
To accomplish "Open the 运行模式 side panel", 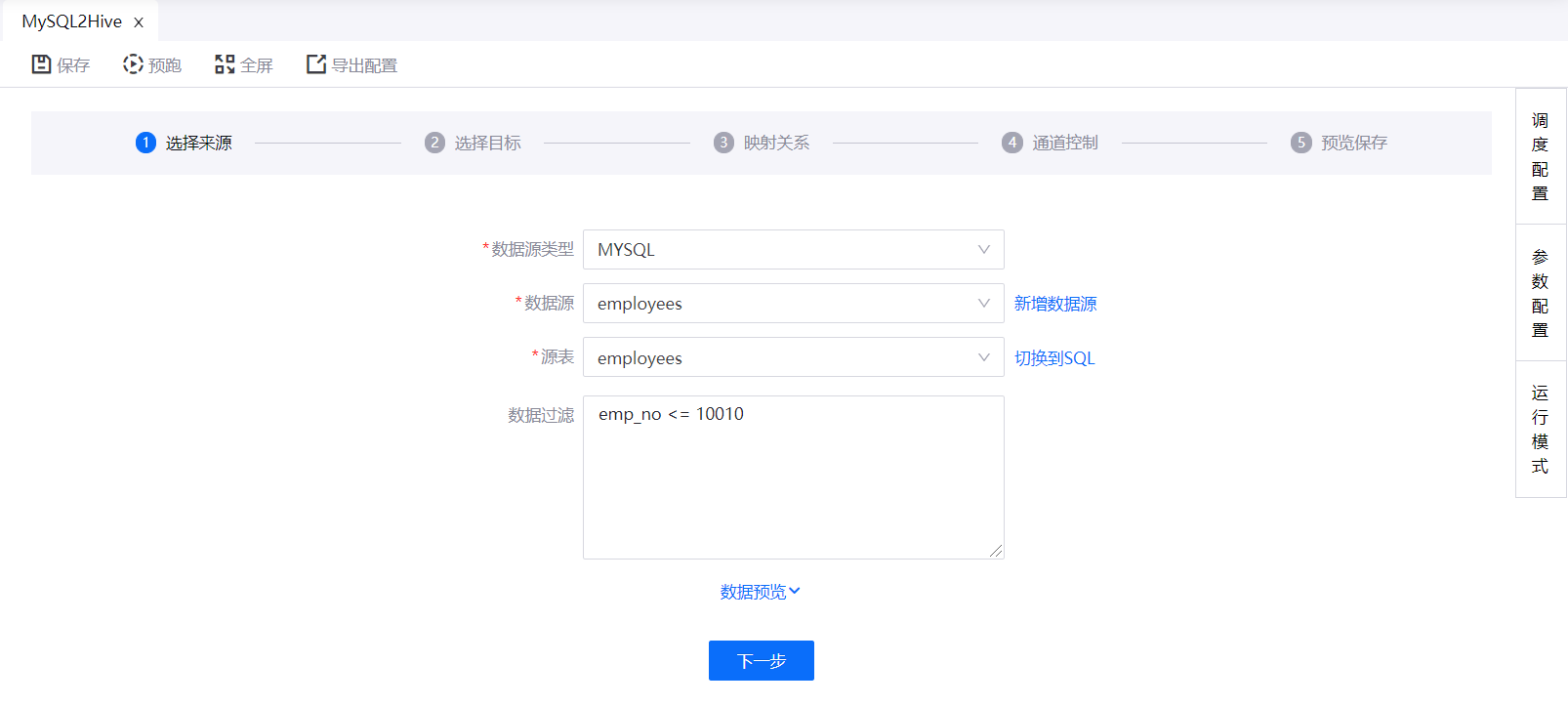I will pyautogui.click(x=1541, y=430).
